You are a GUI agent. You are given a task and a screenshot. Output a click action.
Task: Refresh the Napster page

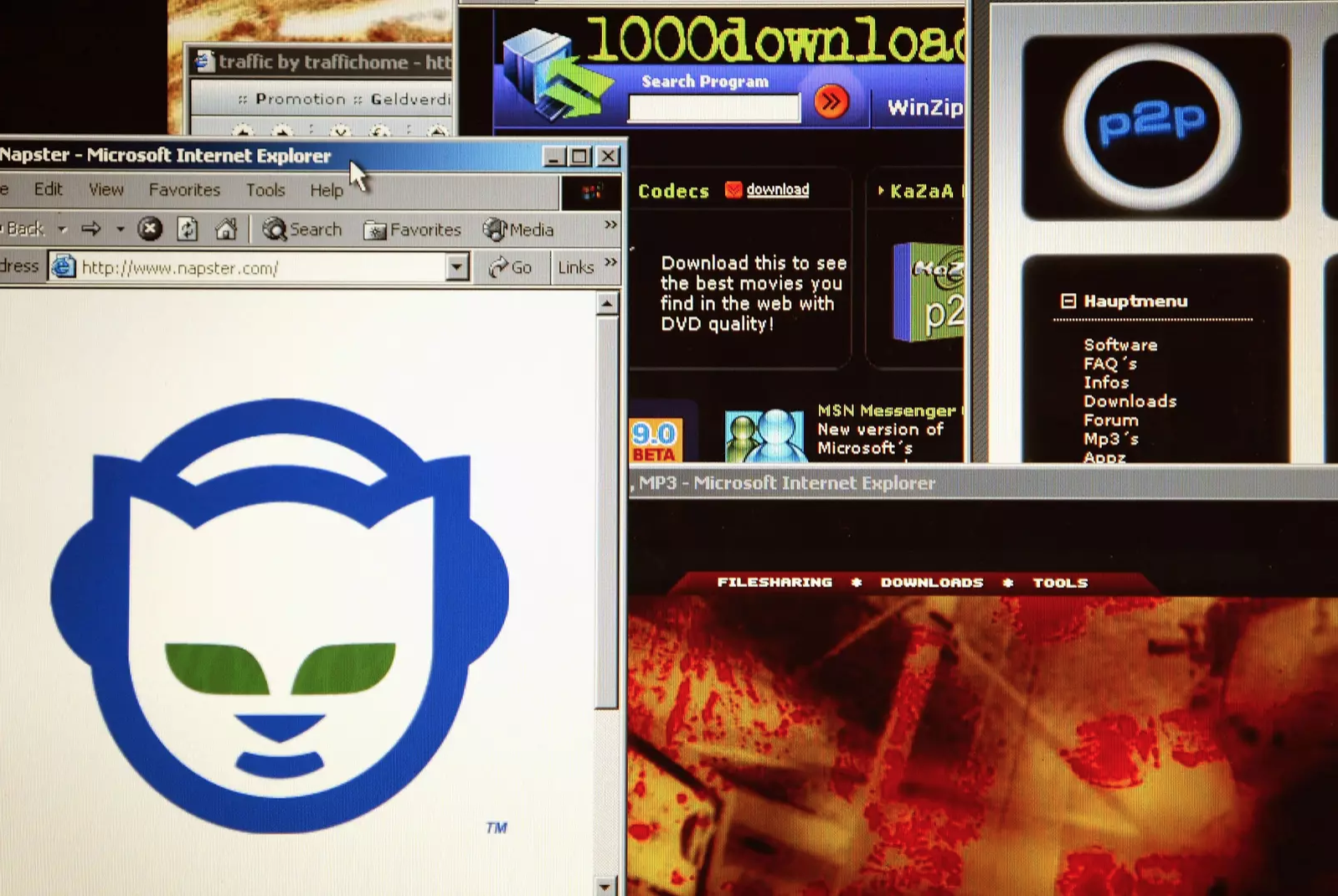(x=188, y=229)
